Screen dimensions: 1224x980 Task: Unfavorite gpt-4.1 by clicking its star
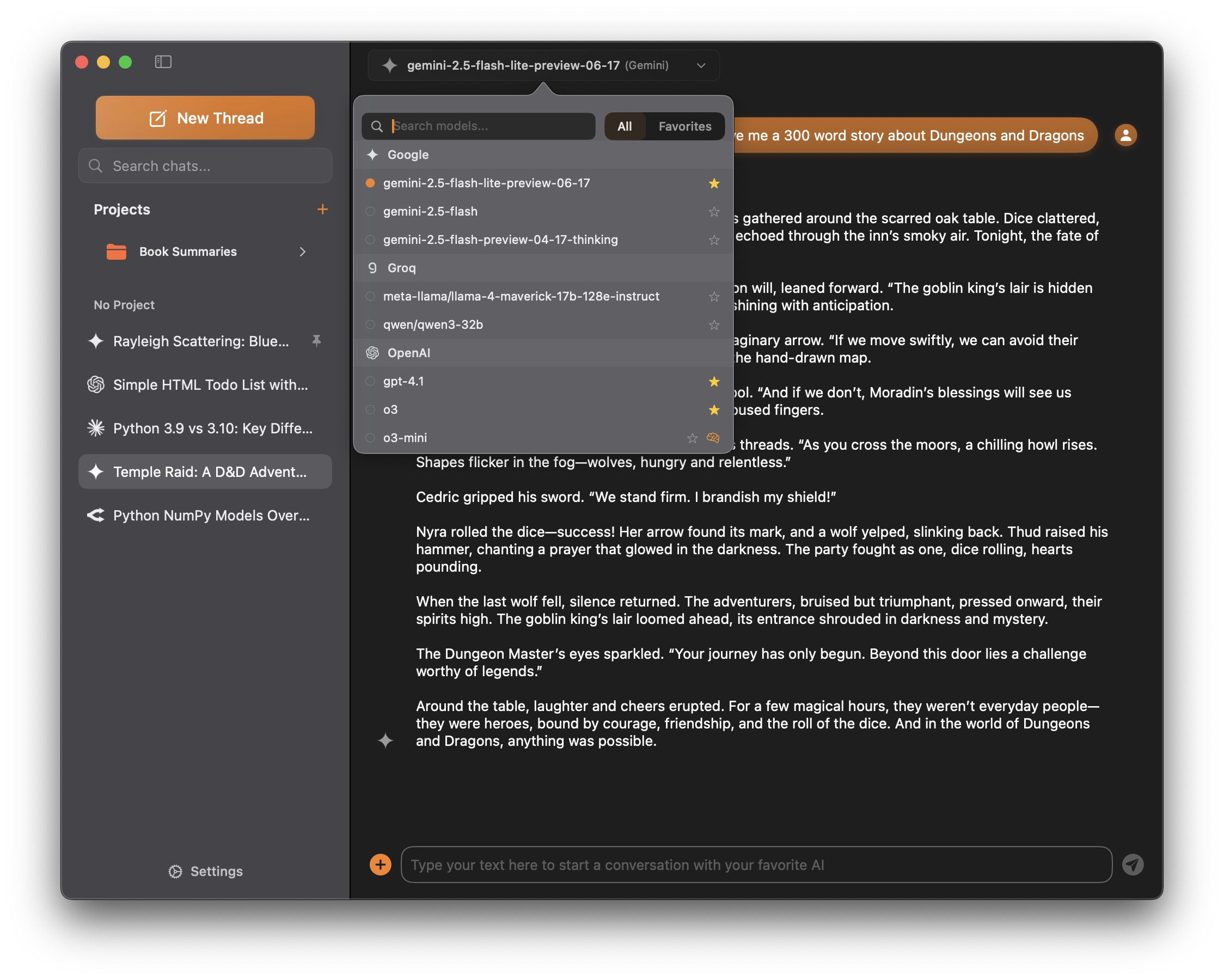pos(714,381)
